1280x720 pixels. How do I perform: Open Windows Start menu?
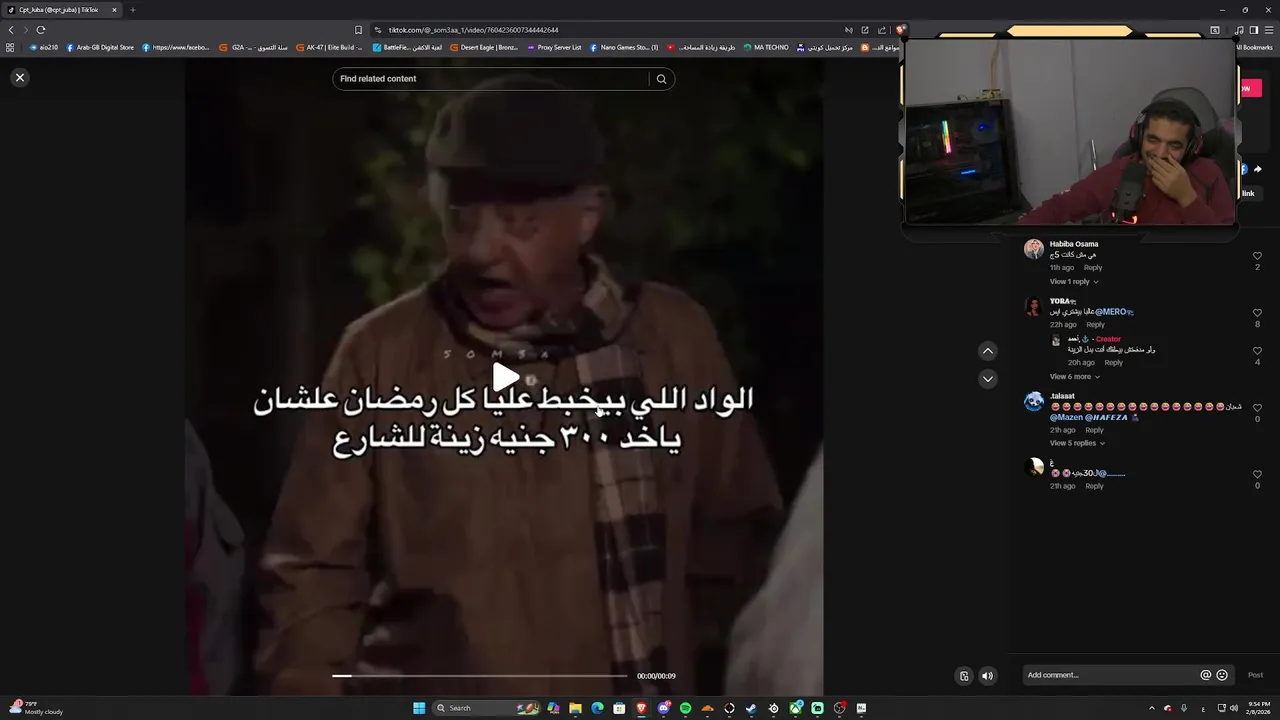pos(419,708)
